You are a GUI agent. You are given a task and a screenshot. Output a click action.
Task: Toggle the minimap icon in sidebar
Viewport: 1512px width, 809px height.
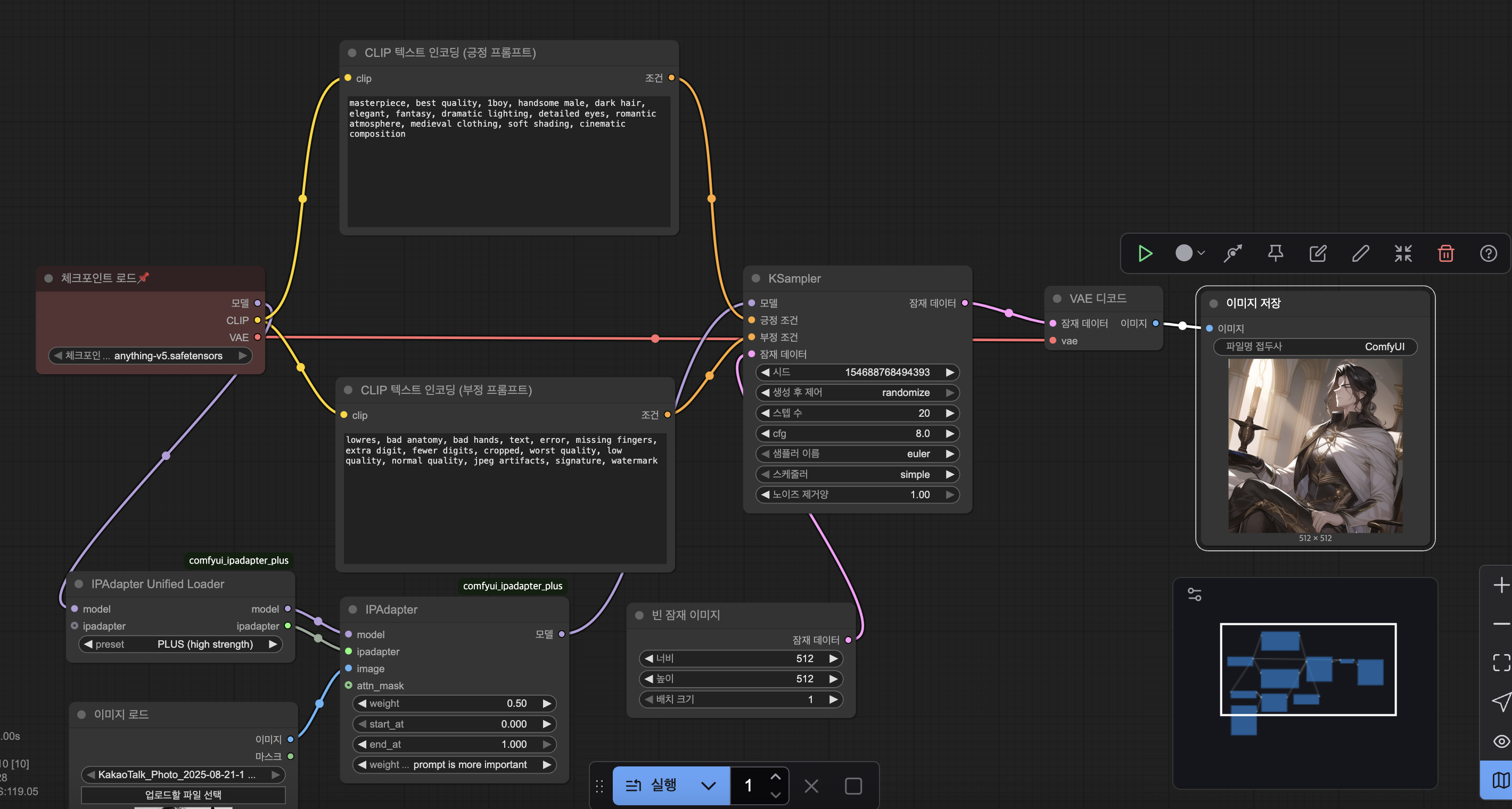1501,780
